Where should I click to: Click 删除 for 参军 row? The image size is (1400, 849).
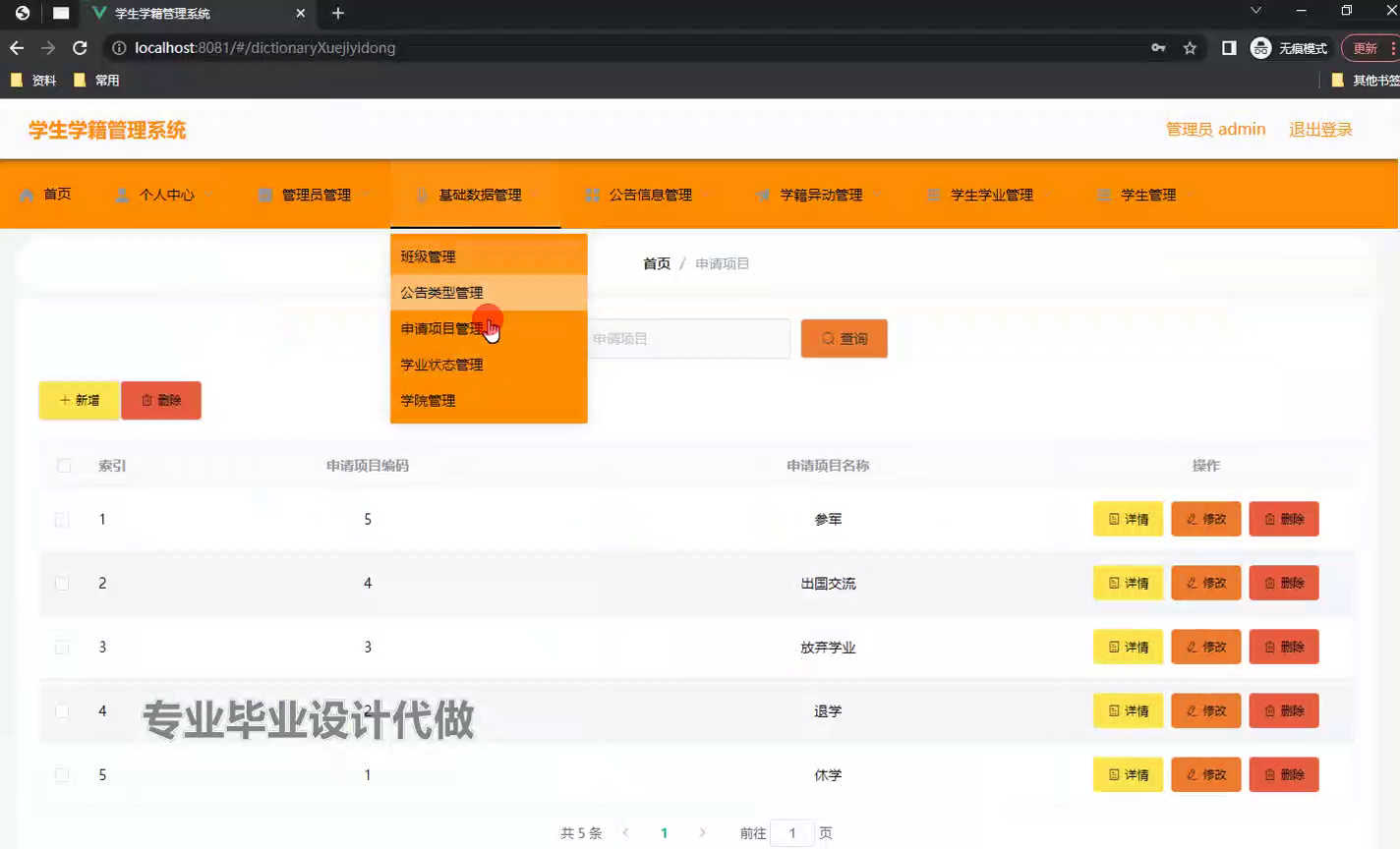tap(1284, 520)
